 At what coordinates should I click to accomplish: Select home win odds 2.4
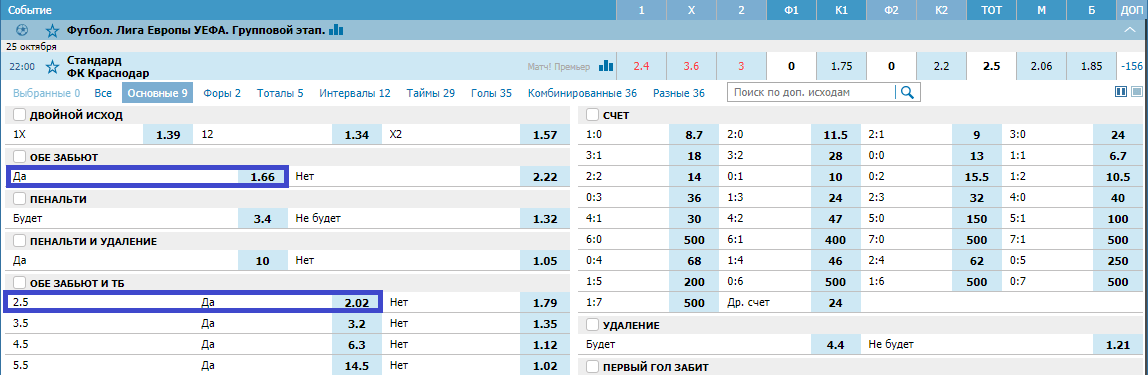tap(641, 67)
